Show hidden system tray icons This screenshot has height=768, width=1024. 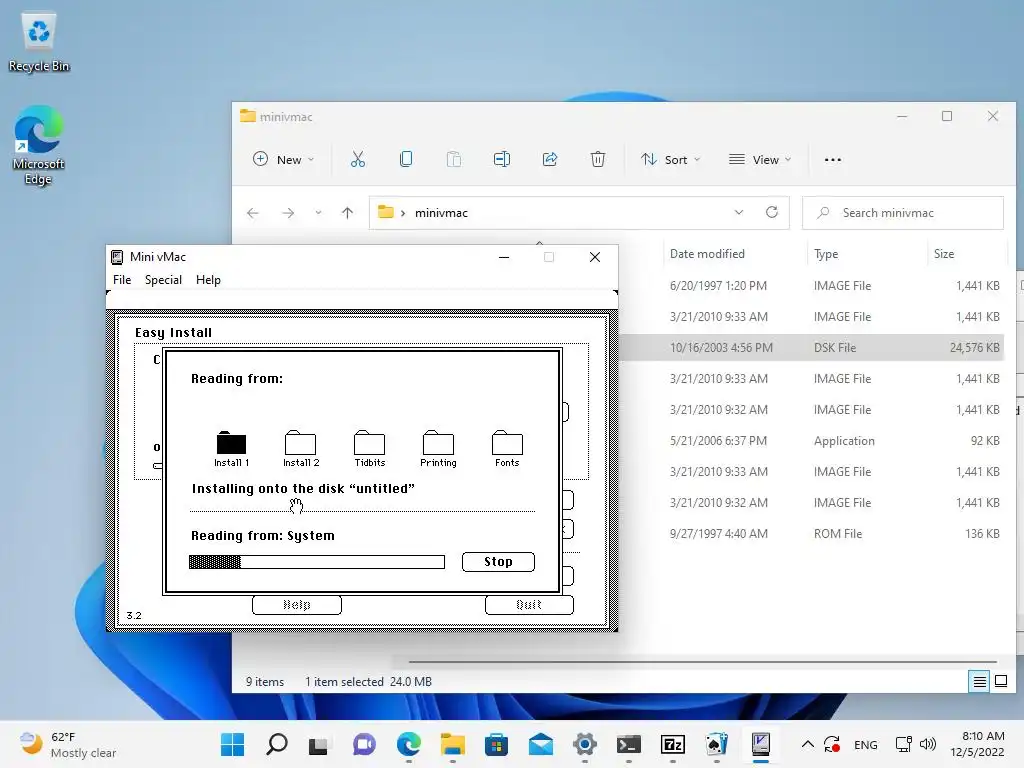(x=807, y=744)
